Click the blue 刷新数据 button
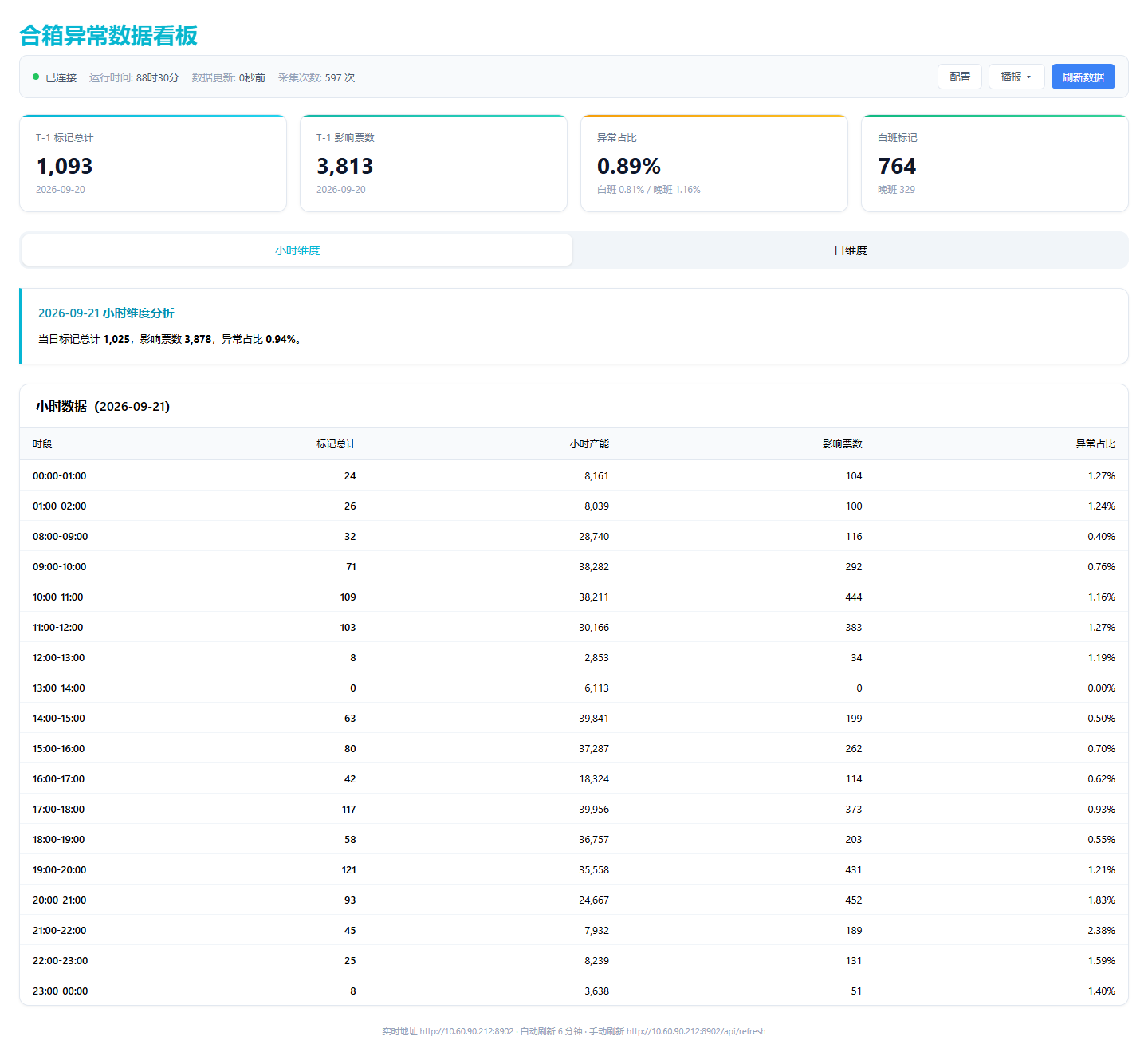The image size is (1148, 1056). click(1083, 77)
